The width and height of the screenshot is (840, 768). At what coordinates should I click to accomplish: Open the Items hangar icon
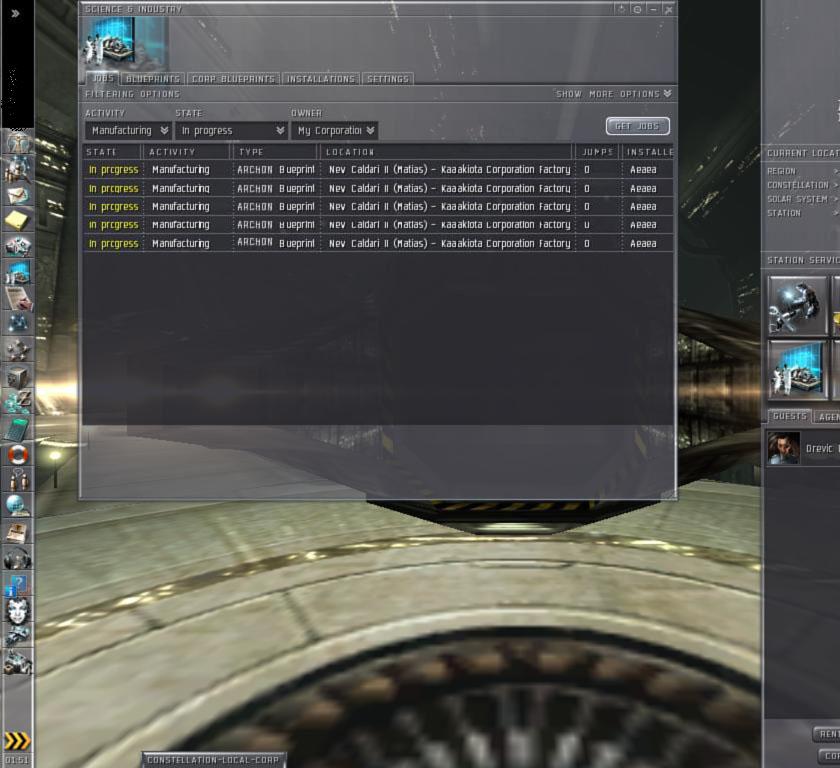coord(18,662)
